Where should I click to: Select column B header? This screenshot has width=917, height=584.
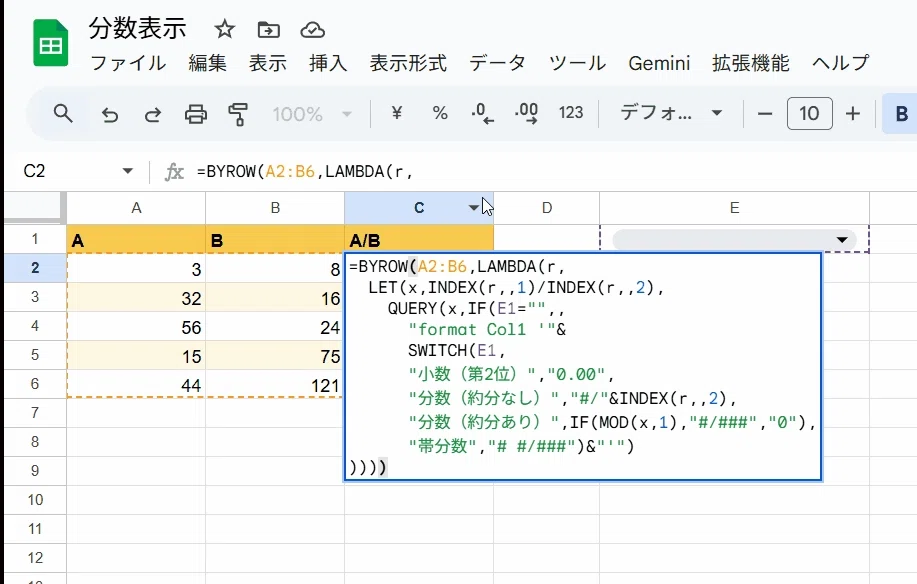pos(275,208)
